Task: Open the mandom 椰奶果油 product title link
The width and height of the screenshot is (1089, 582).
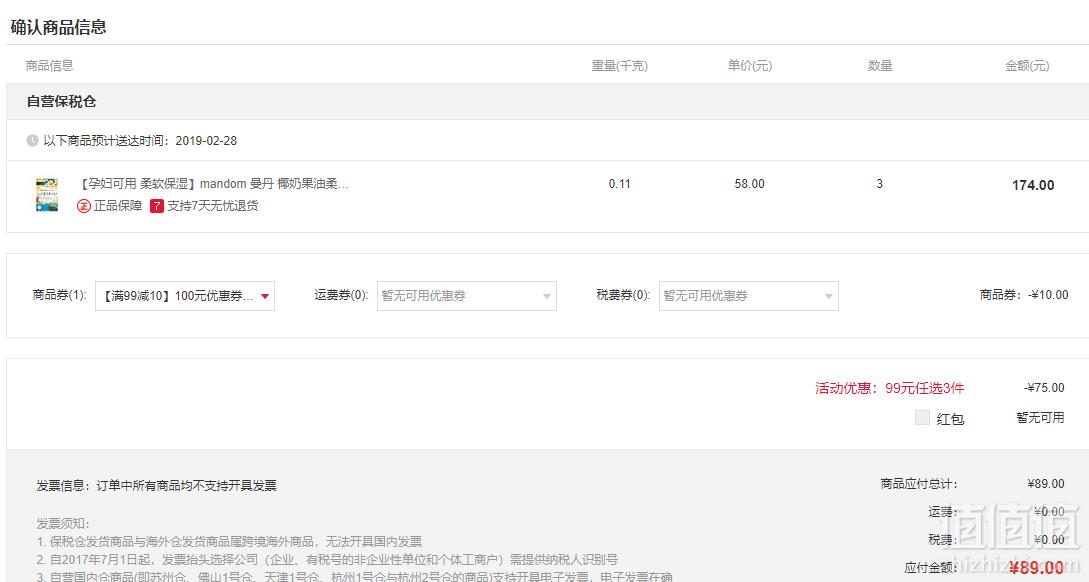Action: click(213, 183)
